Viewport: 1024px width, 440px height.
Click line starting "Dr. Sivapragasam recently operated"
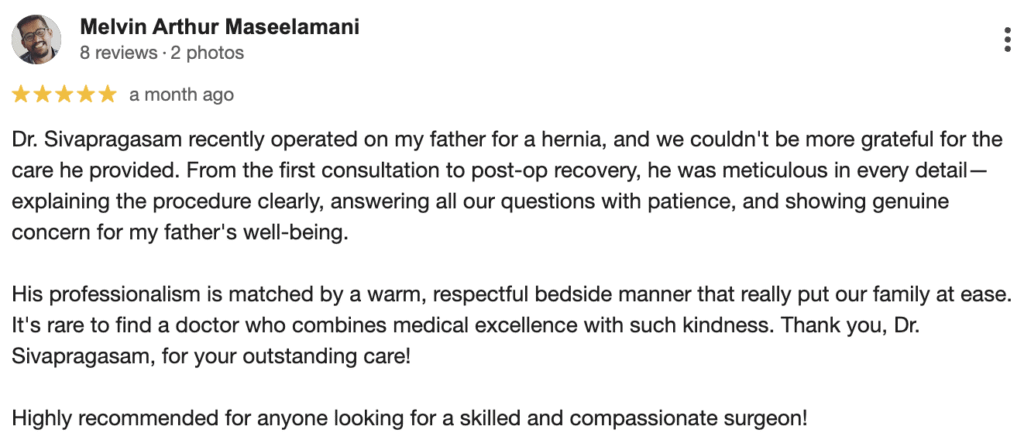[507, 140]
